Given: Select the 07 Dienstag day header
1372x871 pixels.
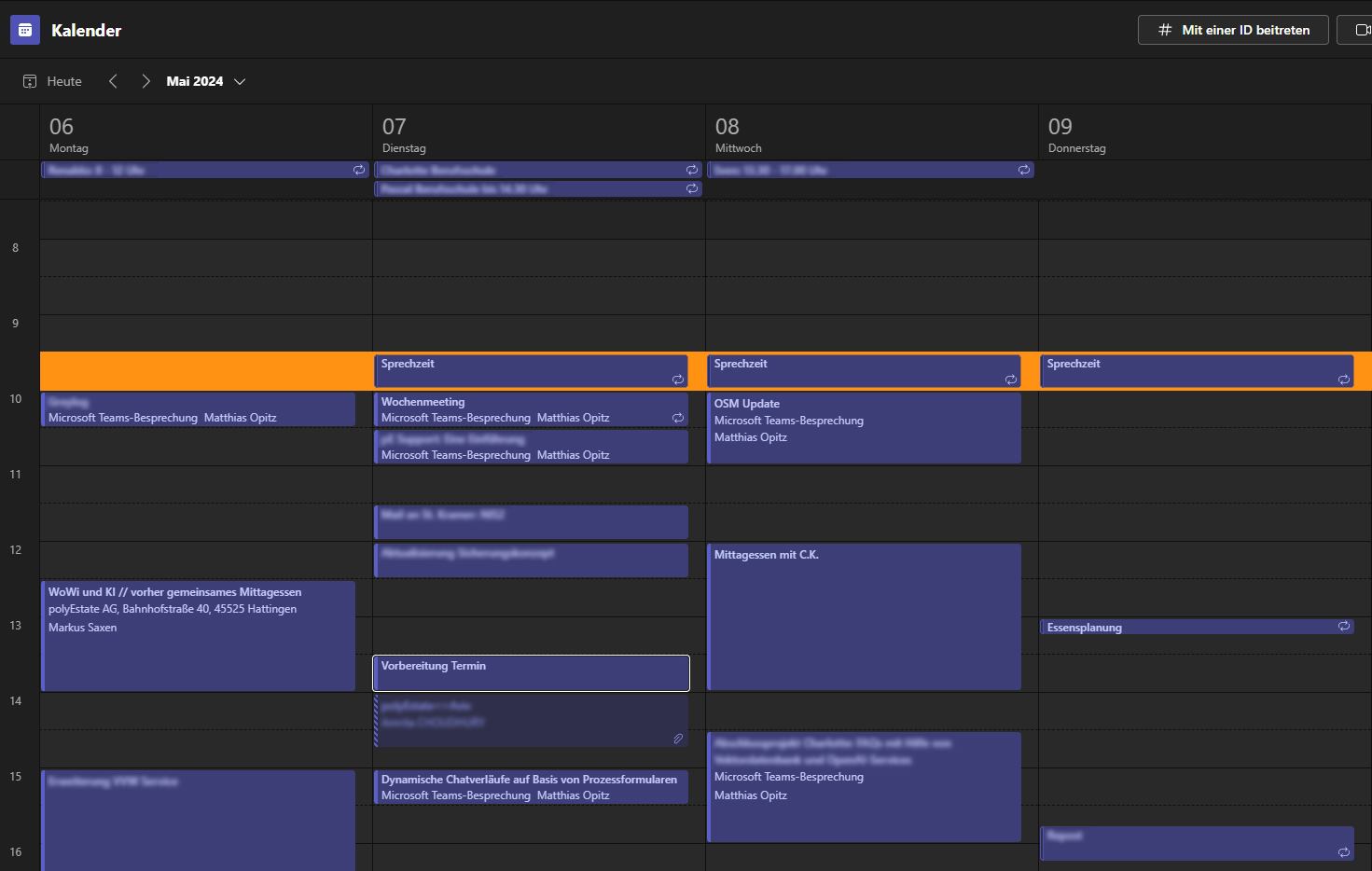Looking at the screenshot, I should [403, 134].
